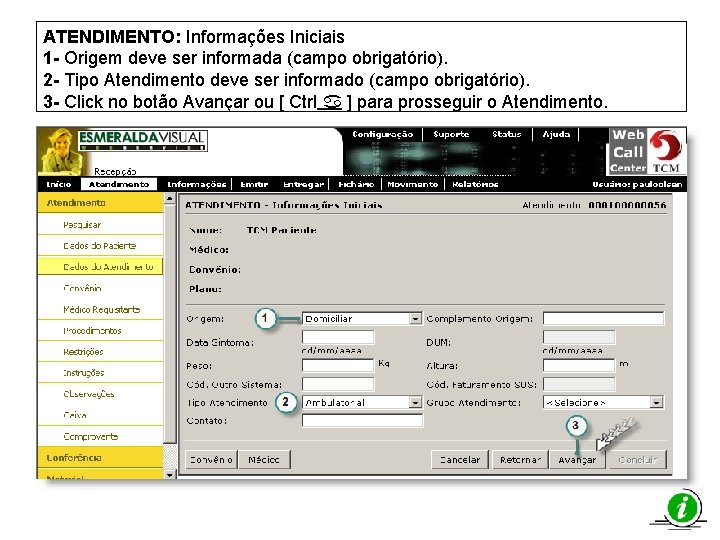Screen dimensions: 720x540
Task: Click the Usuário: paulooloan text
Action: click(x=637, y=184)
